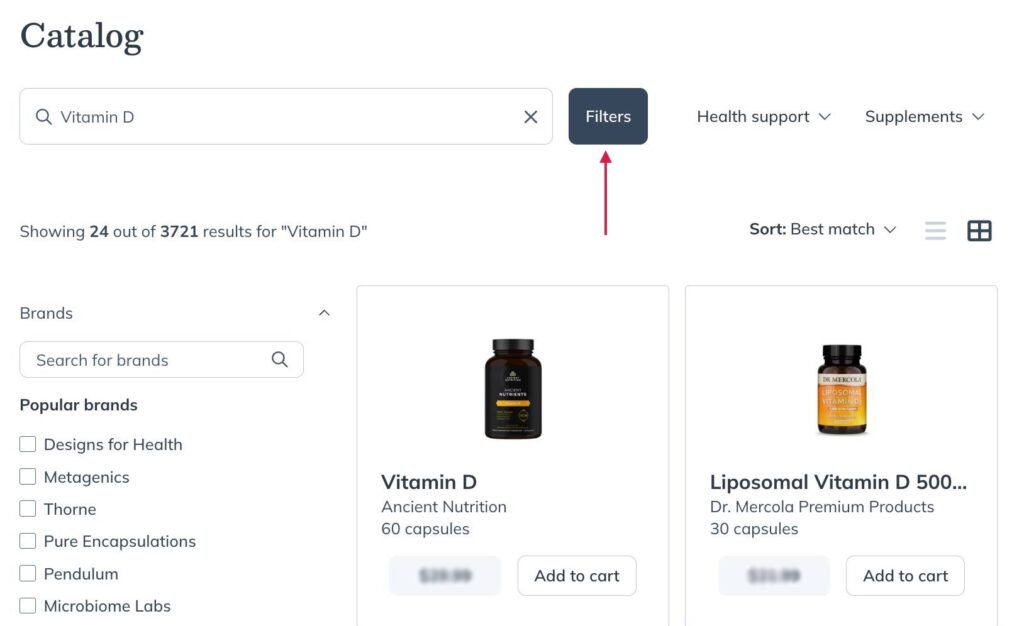Filter by Microbiome Labs brand
This screenshot has width=1024, height=626.
[x=28, y=606]
